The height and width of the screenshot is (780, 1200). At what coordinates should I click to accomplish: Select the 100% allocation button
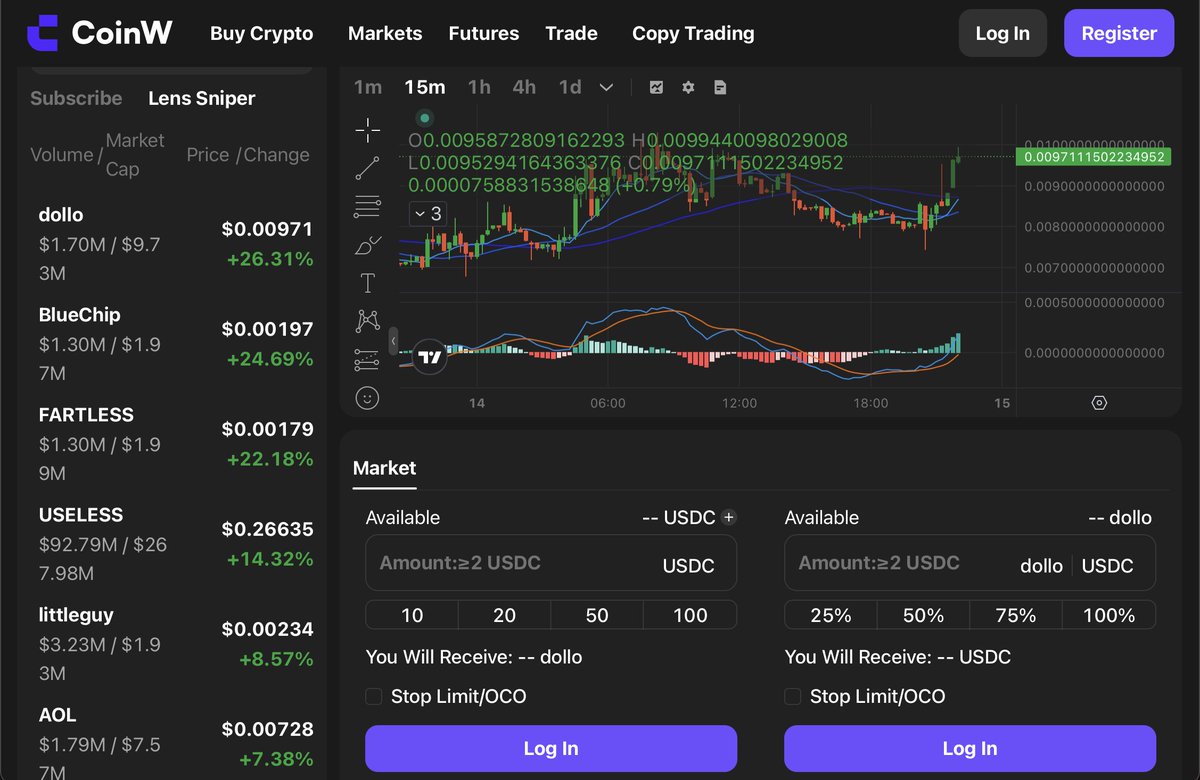click(x=1108, y=615)
